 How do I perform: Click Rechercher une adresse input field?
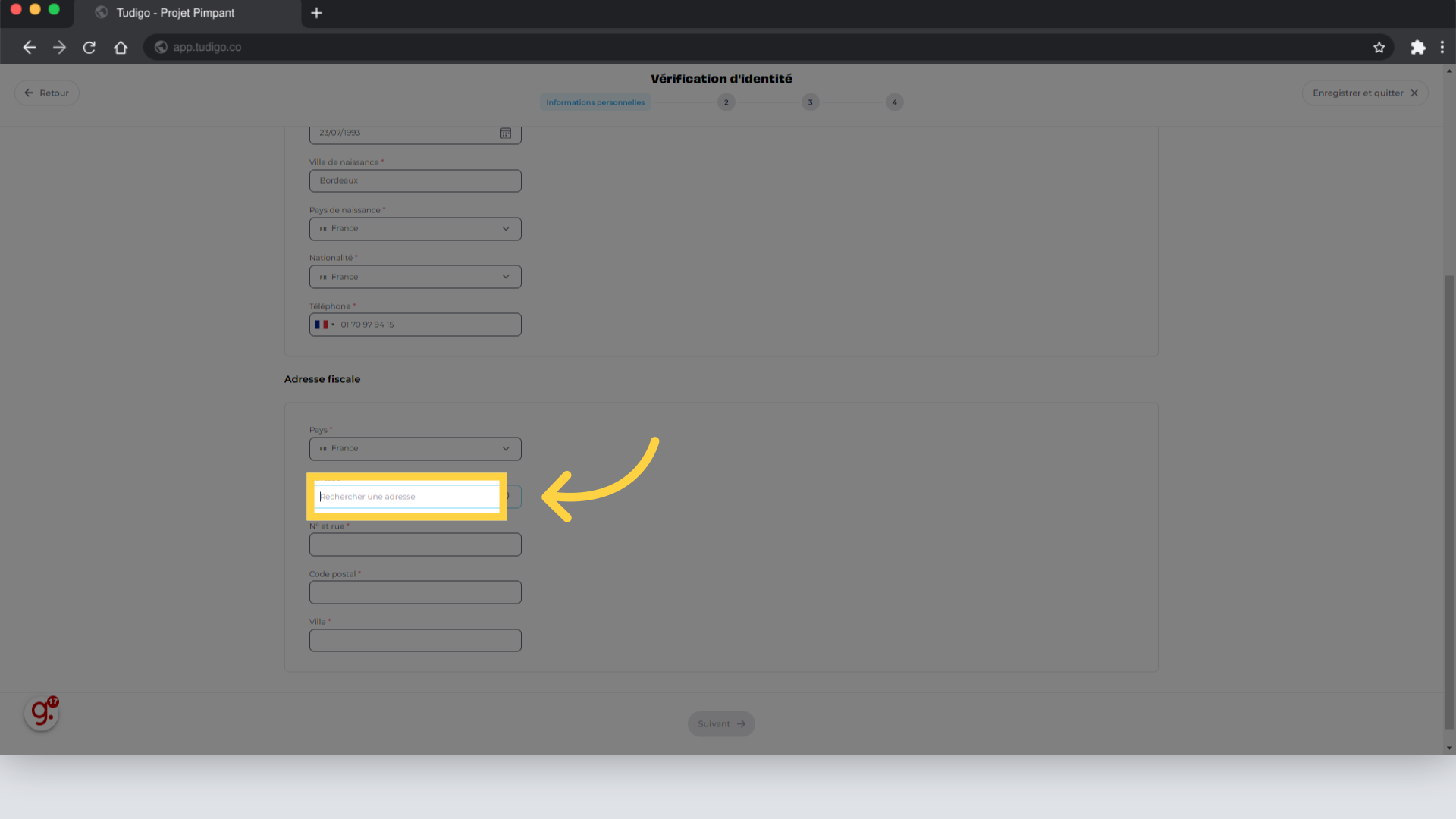coord(407,496)
